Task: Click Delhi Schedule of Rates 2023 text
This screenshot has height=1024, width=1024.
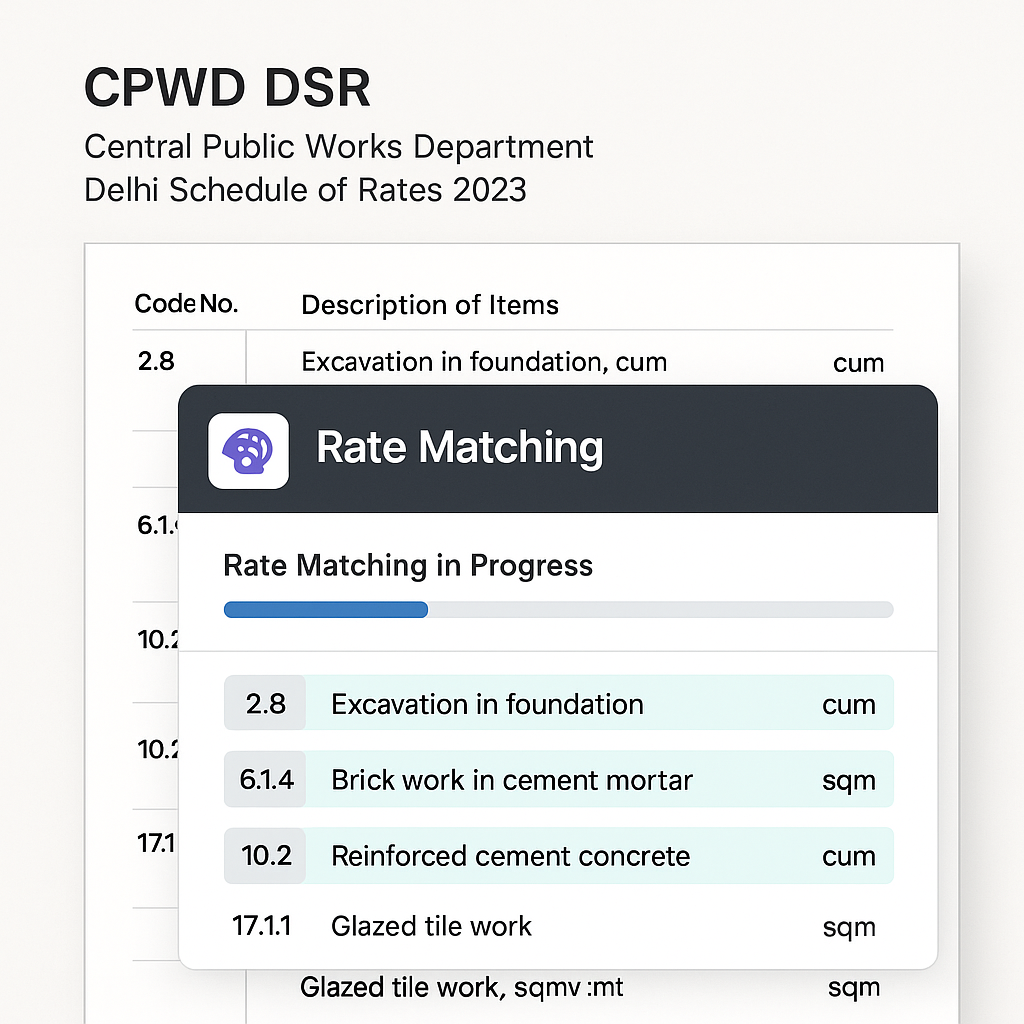Action: point(305,190)
